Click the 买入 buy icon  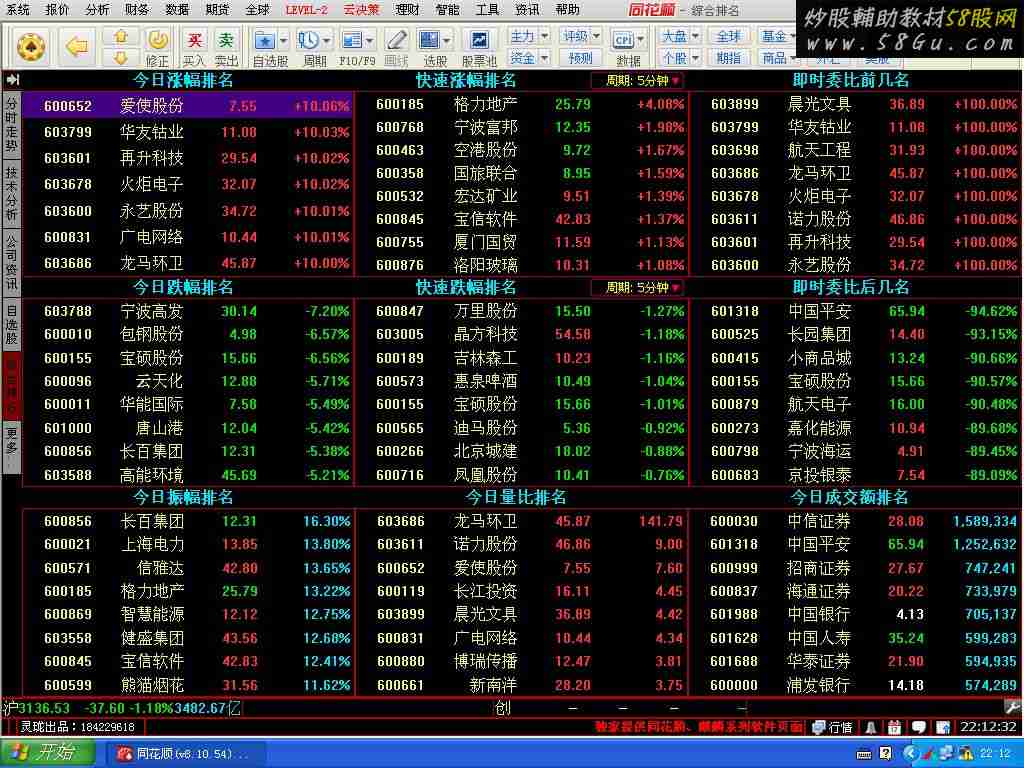pos(194,40)
